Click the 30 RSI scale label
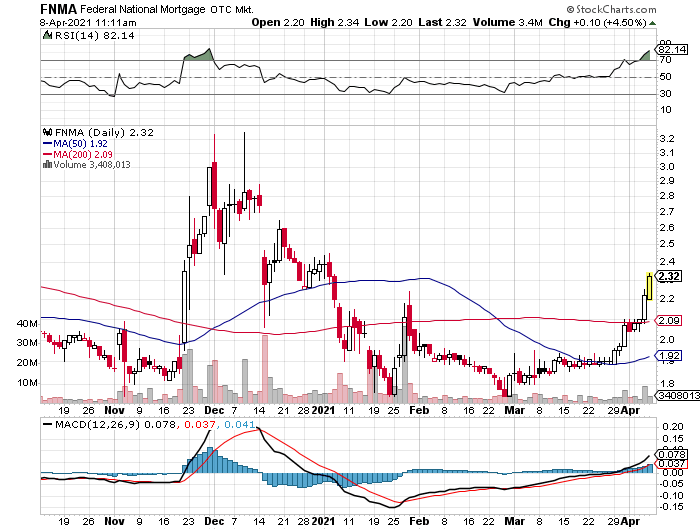The width and height of the screenshot is (700, 530). tap(666, 93)
